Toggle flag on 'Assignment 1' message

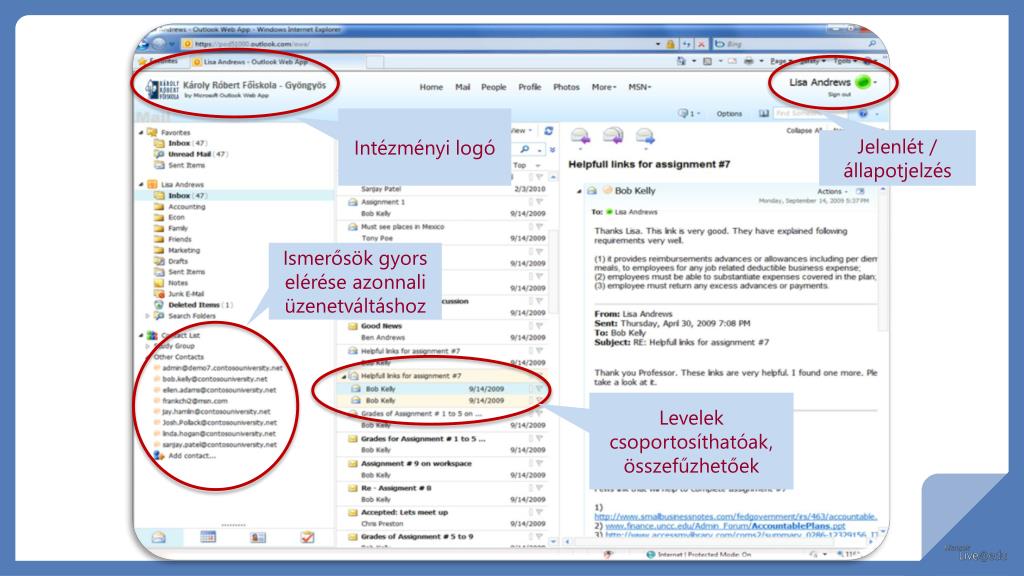(539, 202)
